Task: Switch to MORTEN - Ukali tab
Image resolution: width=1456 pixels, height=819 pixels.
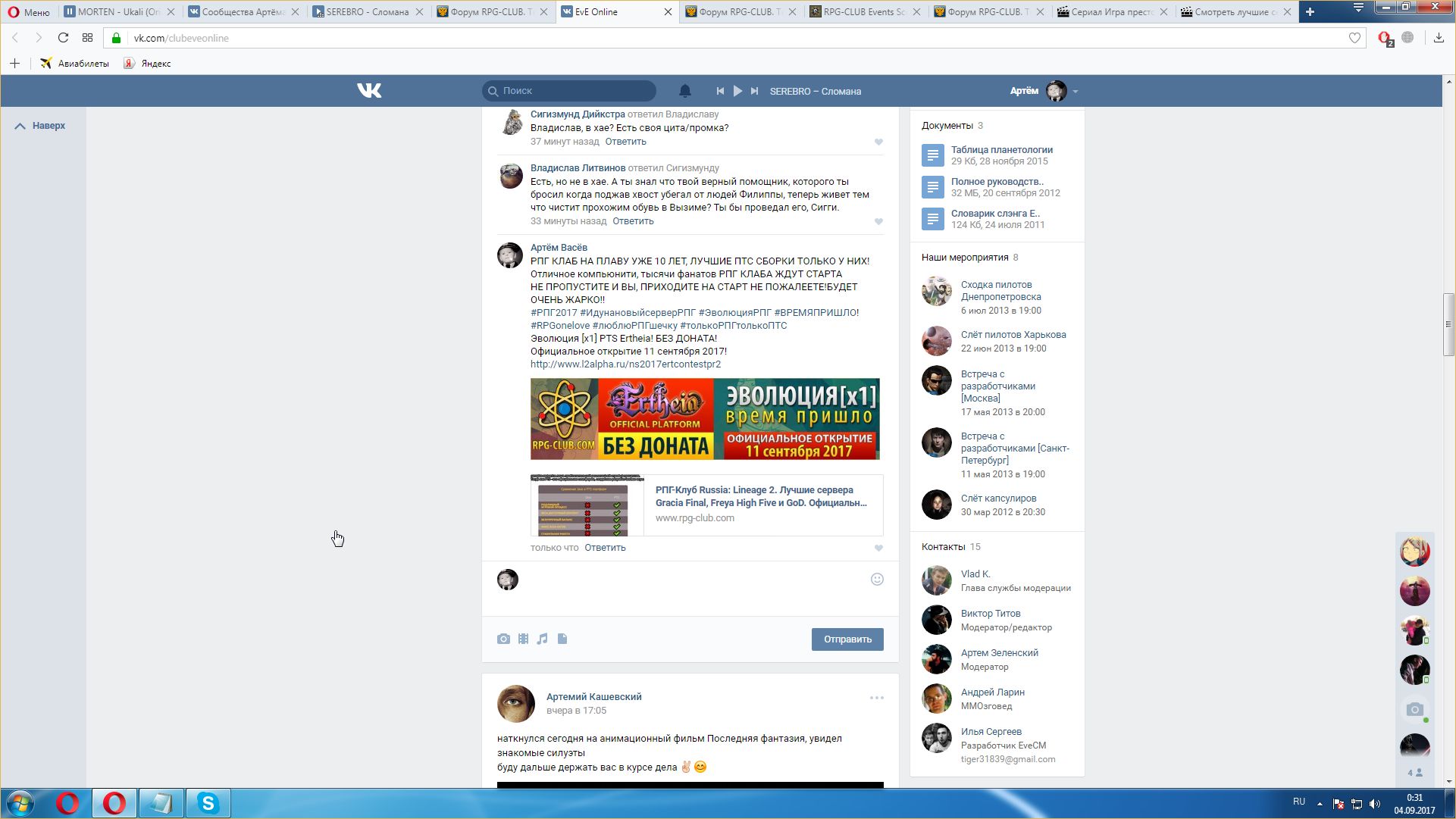Action: 119,11
